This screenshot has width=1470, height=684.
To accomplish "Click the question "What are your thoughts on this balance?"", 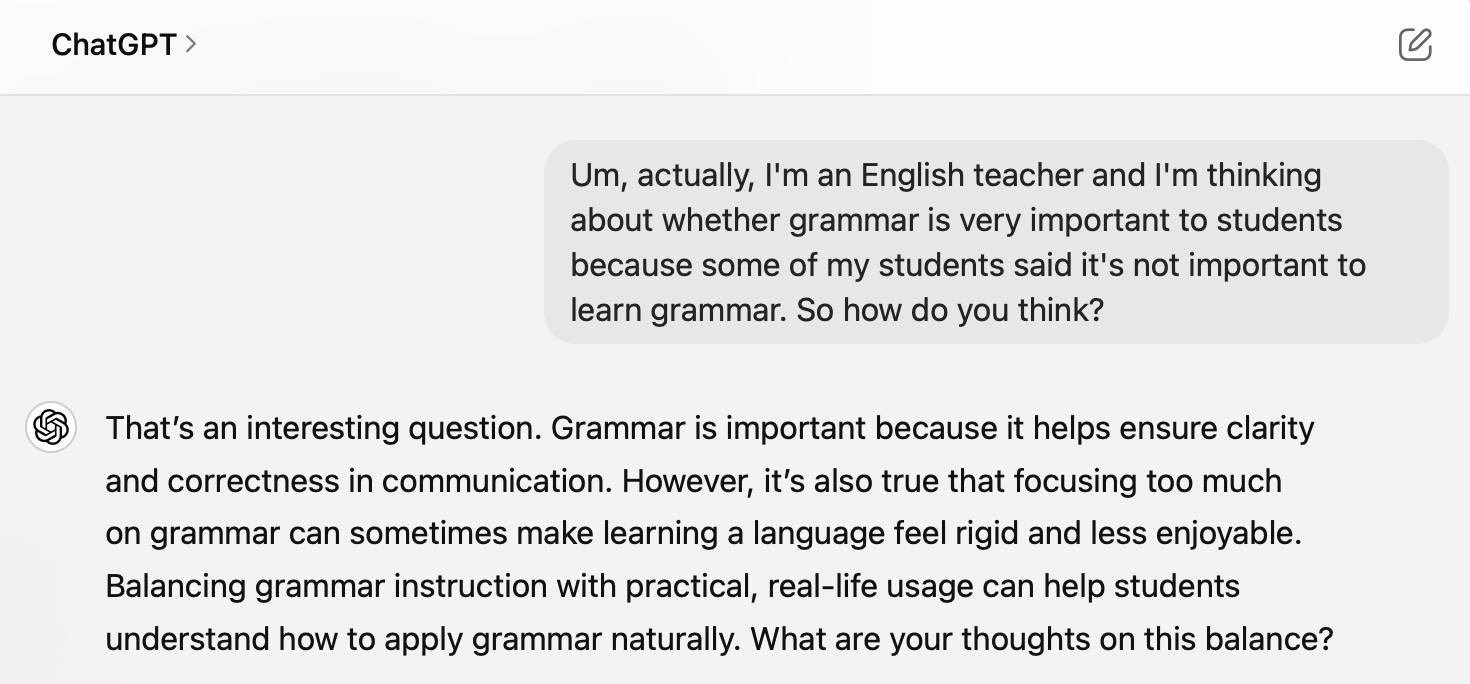I will (x=1042, y=638).
